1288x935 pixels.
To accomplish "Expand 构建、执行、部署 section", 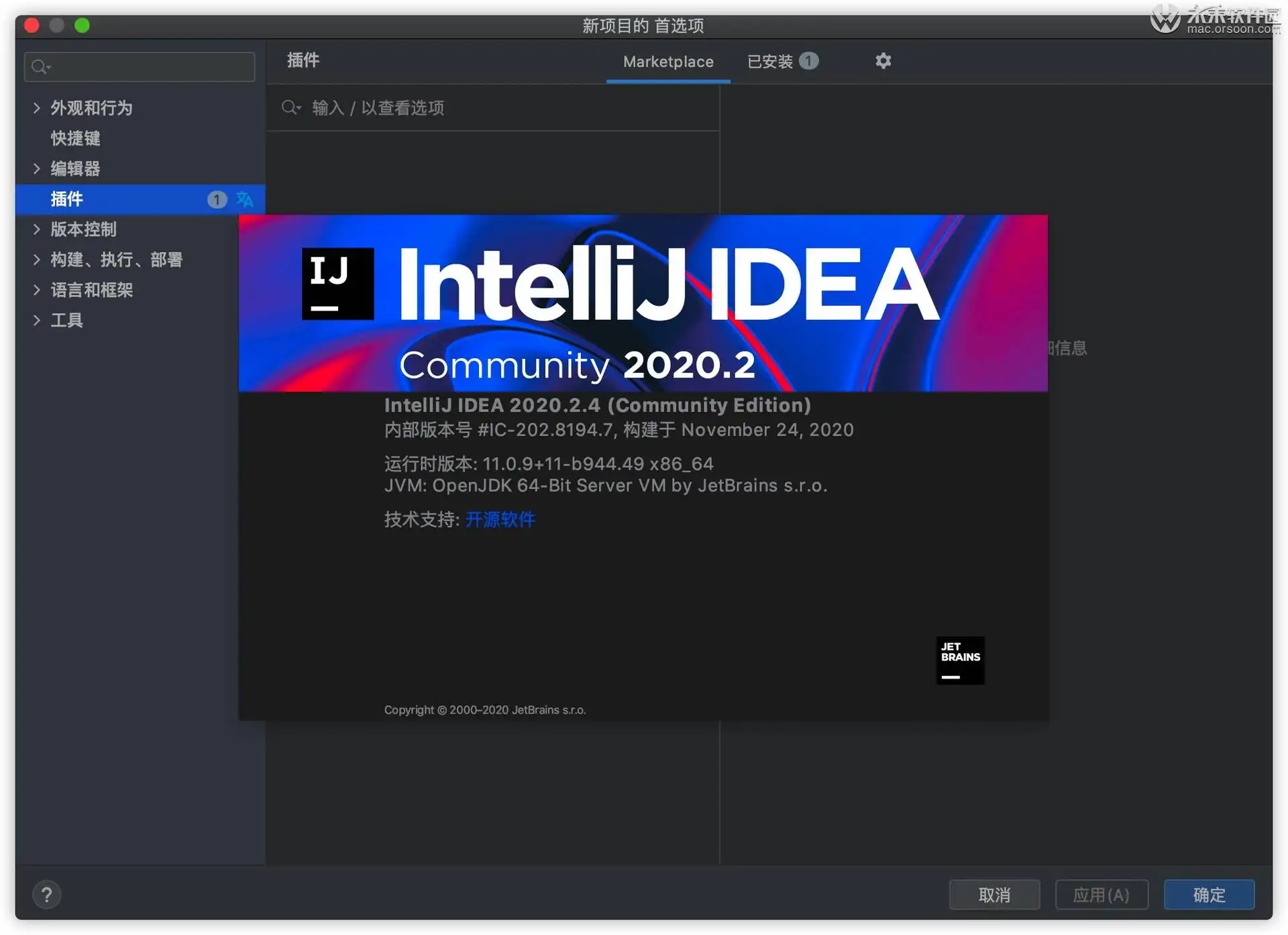I will click(37, 260).
